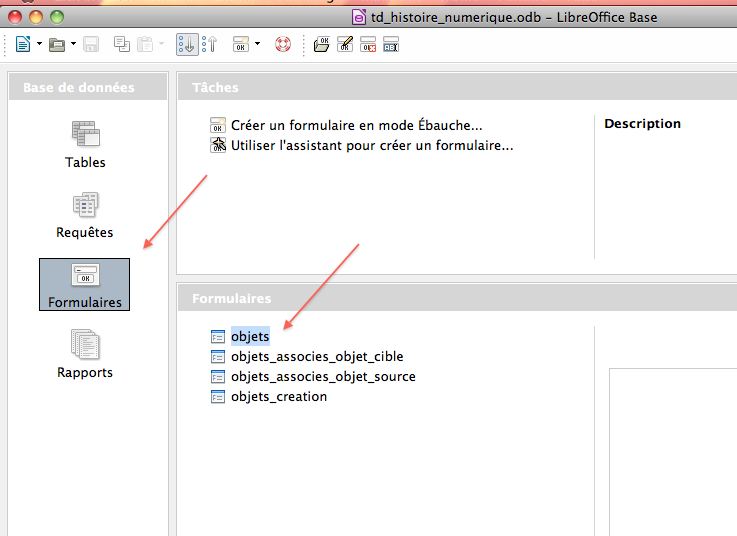Click the red close window button
737x536 pixels.
click(15, 17)
